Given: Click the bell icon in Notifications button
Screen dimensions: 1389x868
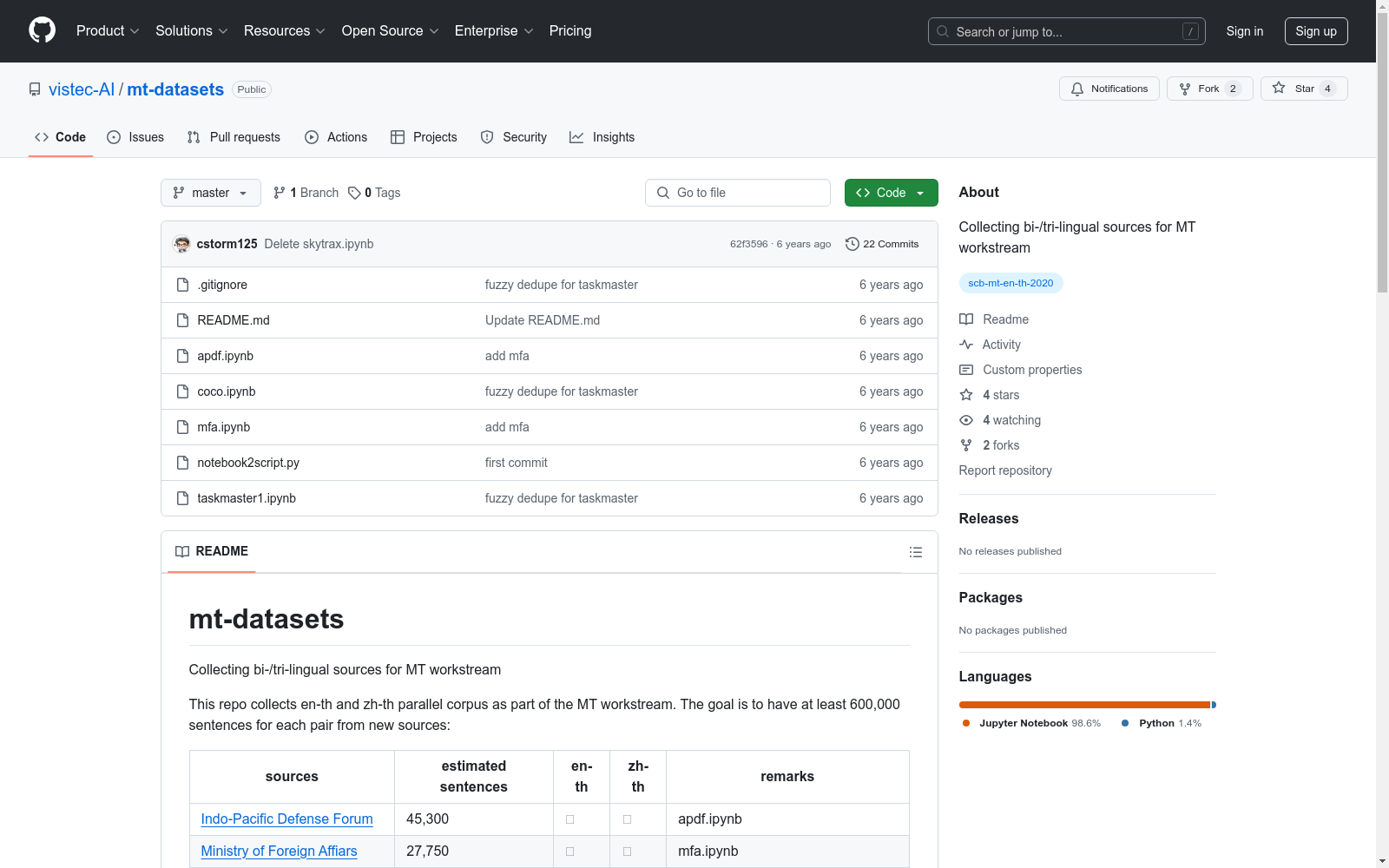Looking at the screenshot, I should point(1077,89).
